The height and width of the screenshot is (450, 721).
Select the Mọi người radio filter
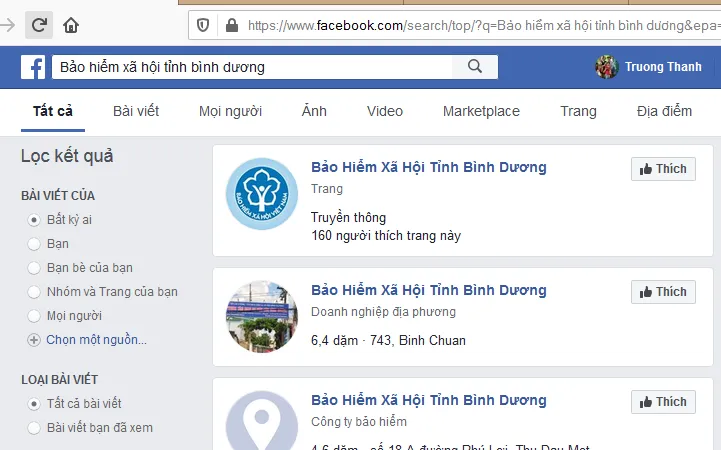tap(34, 316)
